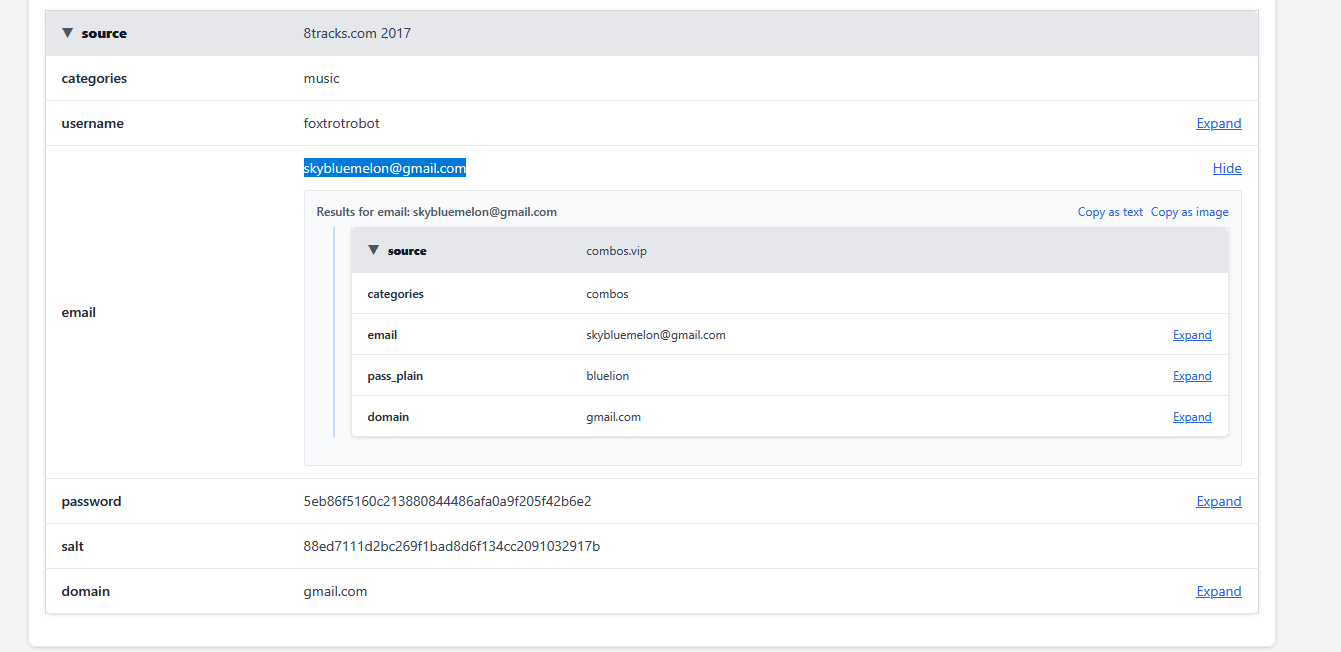Click the combos.vip source header text

(616, 251)
